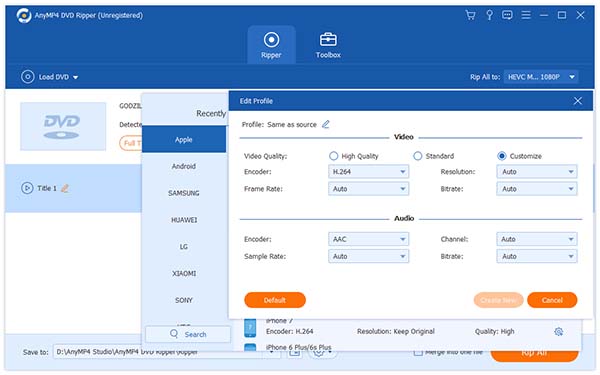Viewport: 600px width, 375px height.
Task: Click the Create New button
Action: 498,300
